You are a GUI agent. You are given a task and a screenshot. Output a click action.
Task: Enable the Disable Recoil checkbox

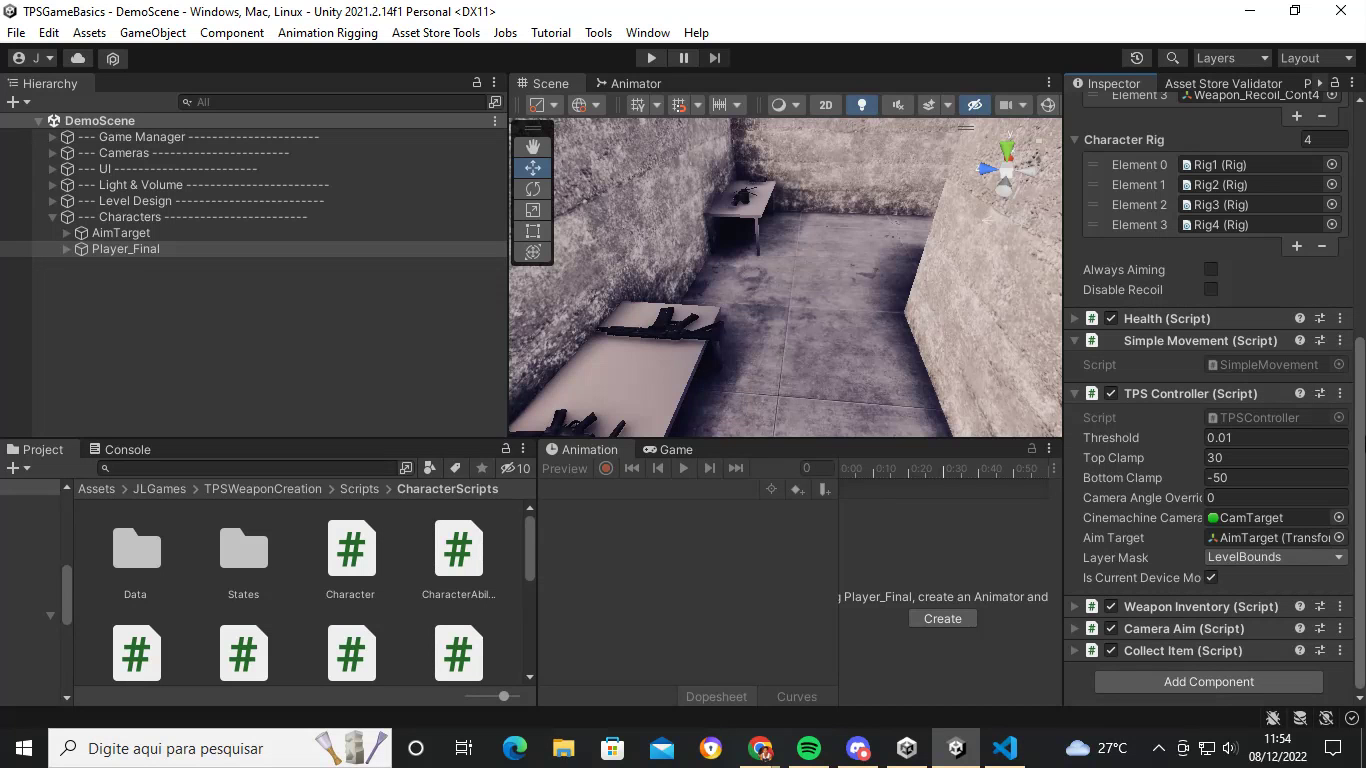[x=1211, y=289]
